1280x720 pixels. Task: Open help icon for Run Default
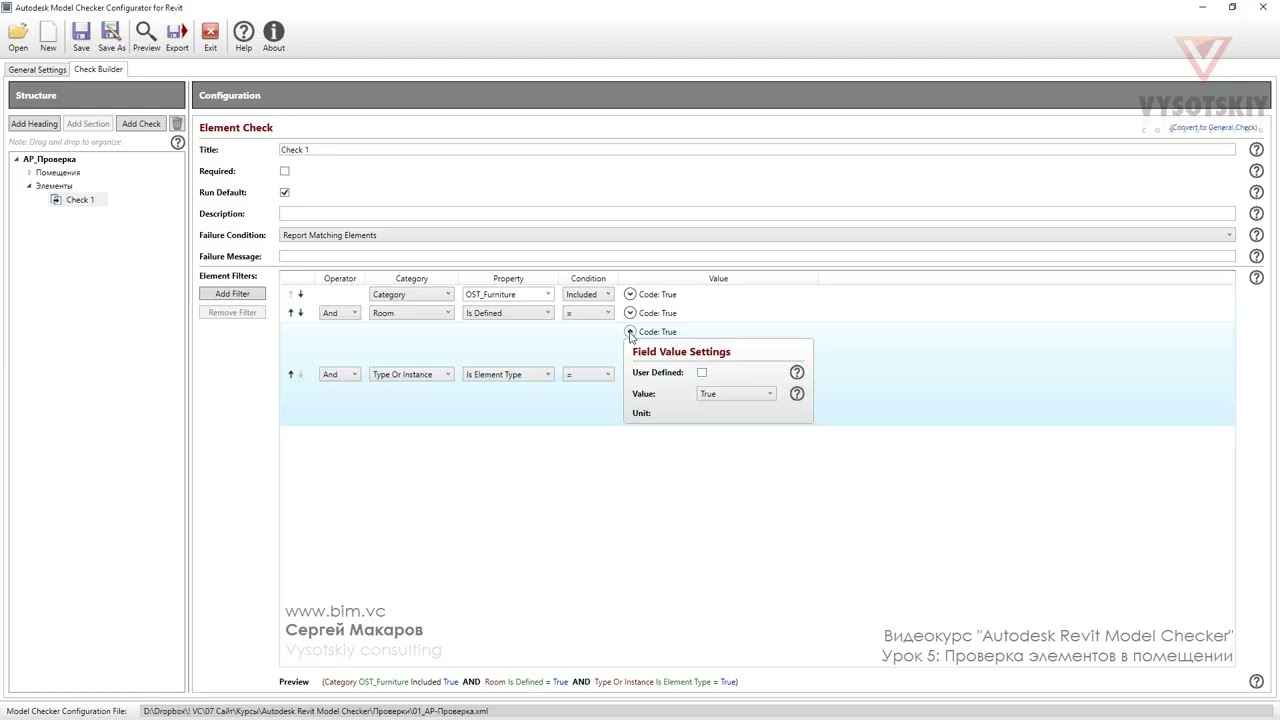[x=1256, y=192]
